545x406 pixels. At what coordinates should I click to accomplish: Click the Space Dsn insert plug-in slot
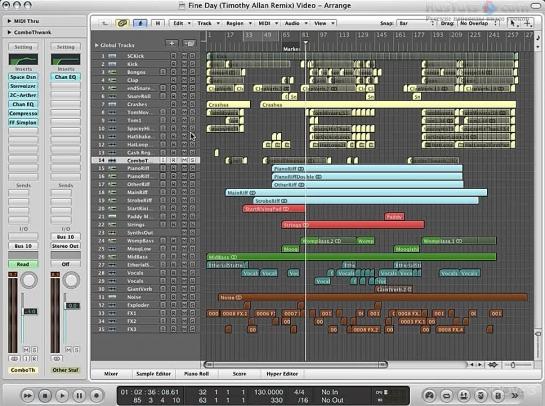pos(23,77)
